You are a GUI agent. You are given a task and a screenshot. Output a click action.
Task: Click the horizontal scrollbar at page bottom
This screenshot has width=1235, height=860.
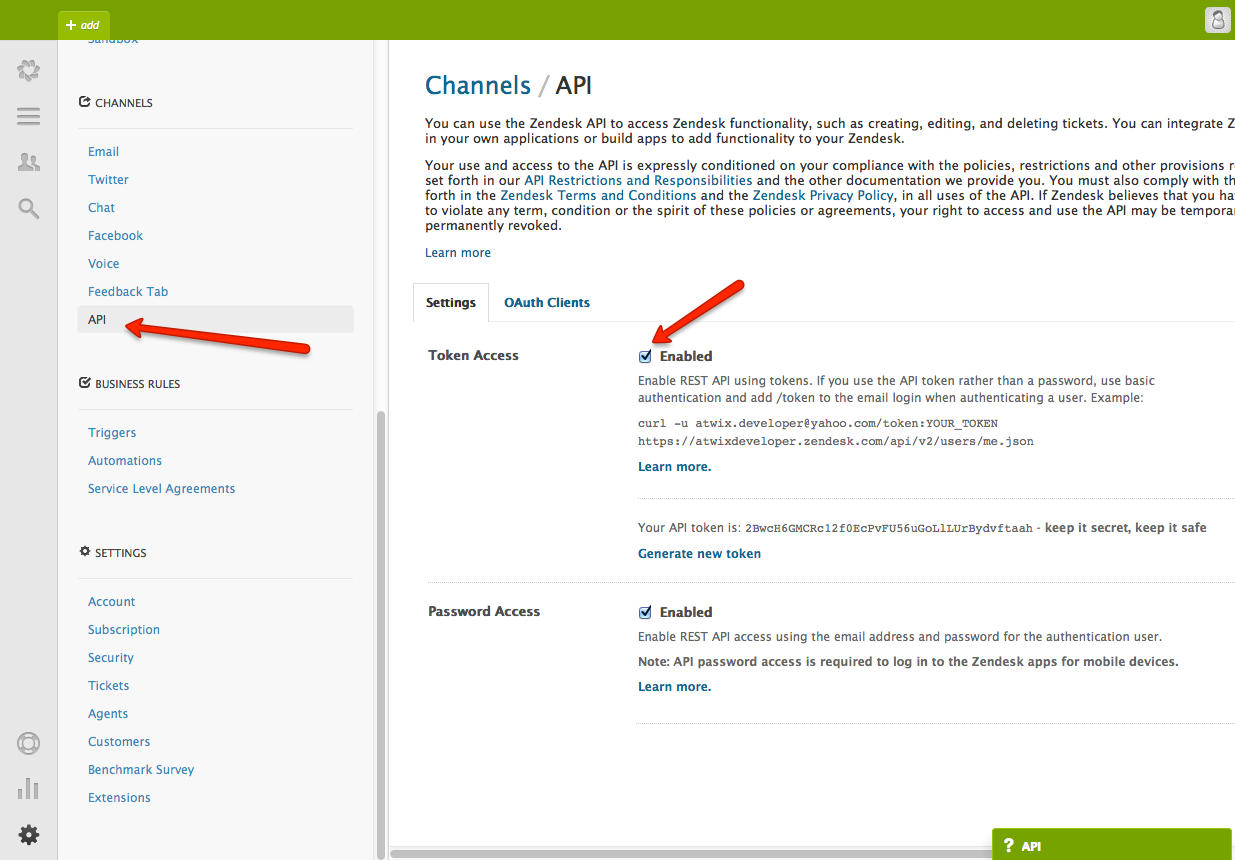[x=690, y=853]
